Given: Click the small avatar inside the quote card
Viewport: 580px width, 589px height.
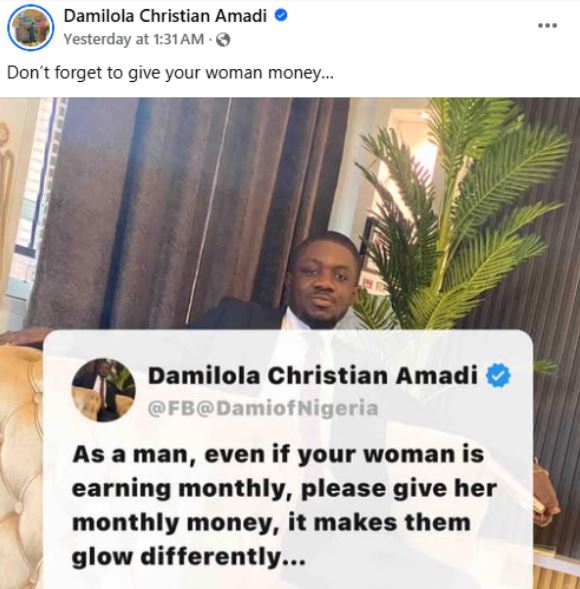Looking at the screenshot, I should [104, 390].
